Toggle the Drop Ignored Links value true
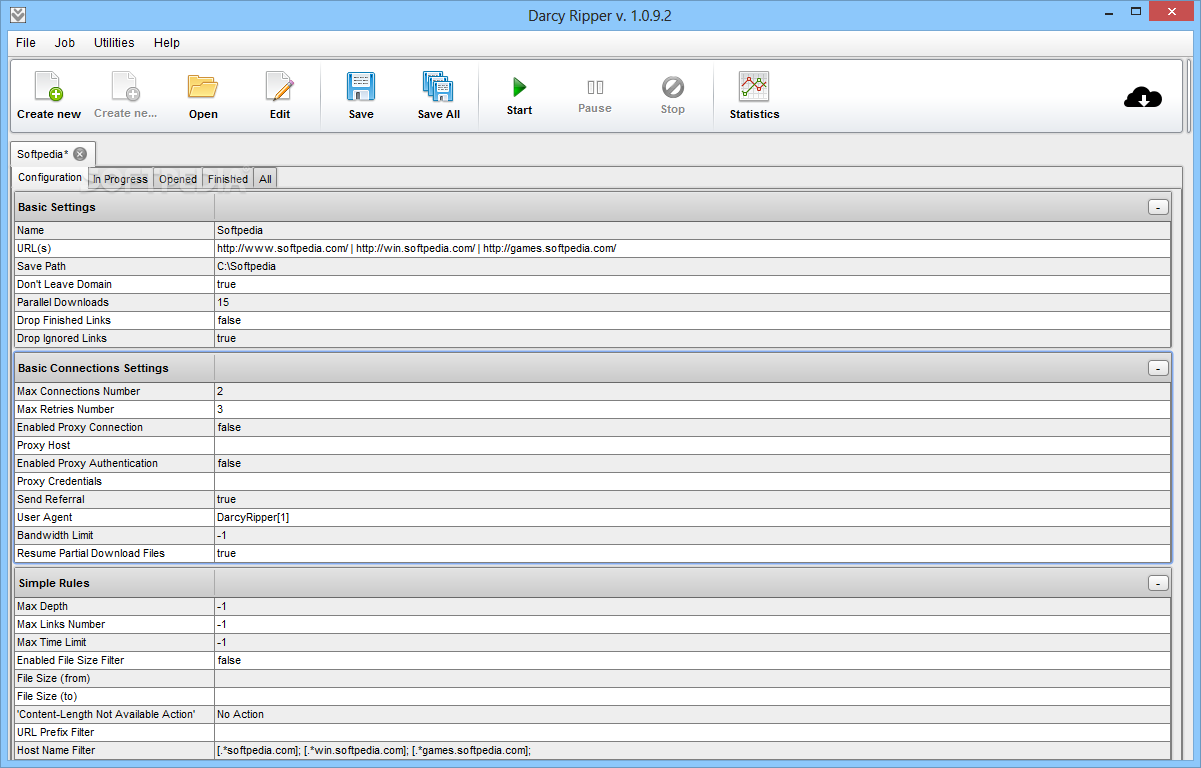 (x=692, y=338)
